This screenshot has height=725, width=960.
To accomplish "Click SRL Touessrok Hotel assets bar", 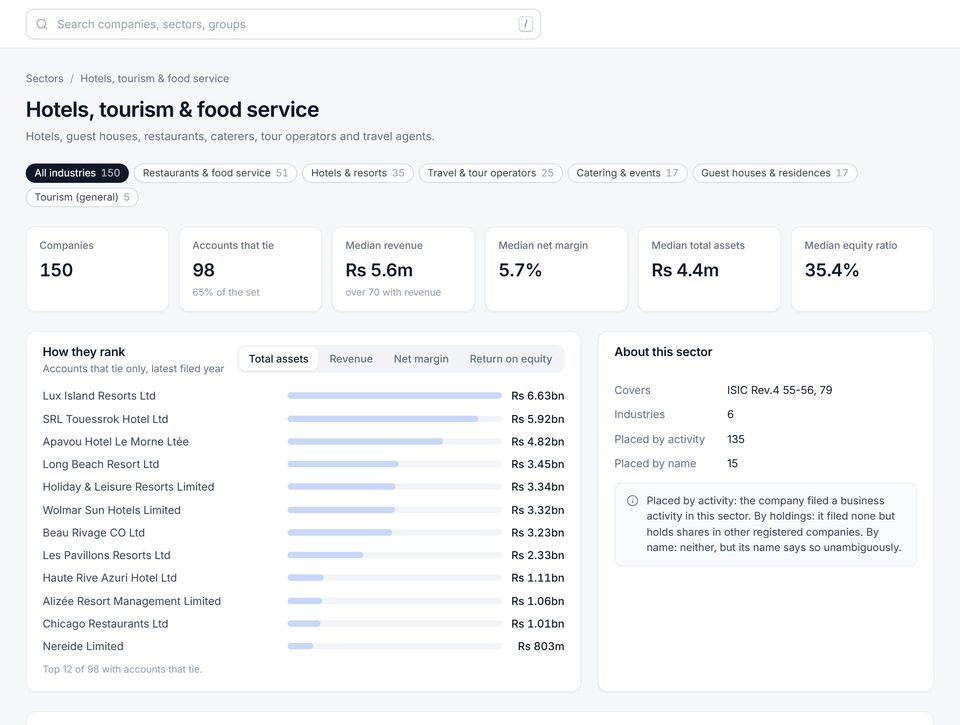I will [x=394, y=419].
